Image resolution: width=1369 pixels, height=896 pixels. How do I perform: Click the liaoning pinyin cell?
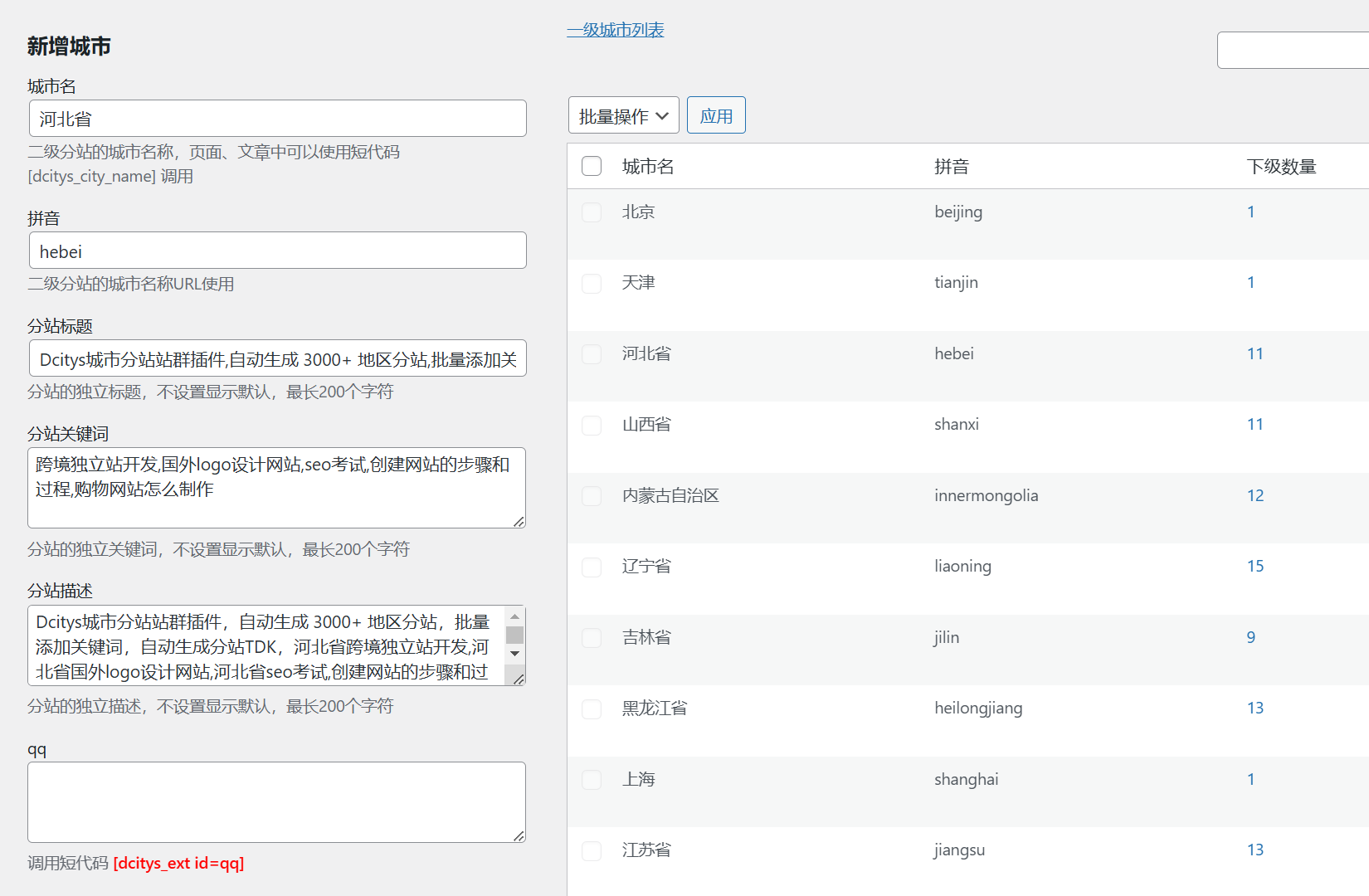tap(962, 567)
